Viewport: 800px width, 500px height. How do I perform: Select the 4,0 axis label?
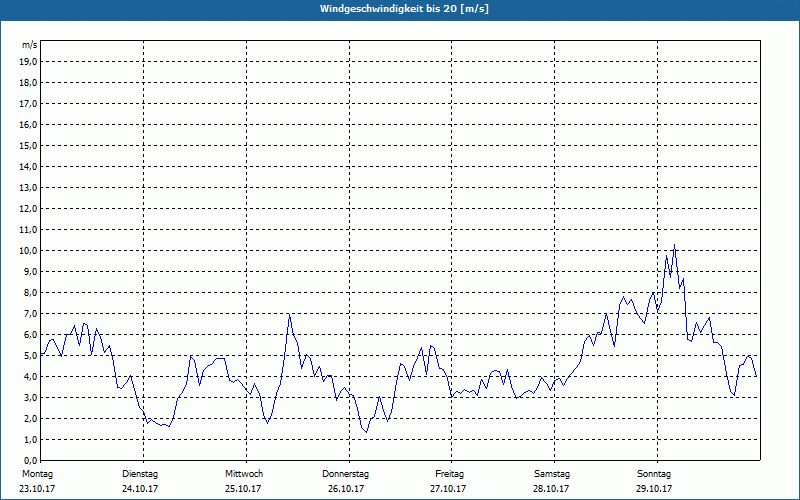point(30,377)
